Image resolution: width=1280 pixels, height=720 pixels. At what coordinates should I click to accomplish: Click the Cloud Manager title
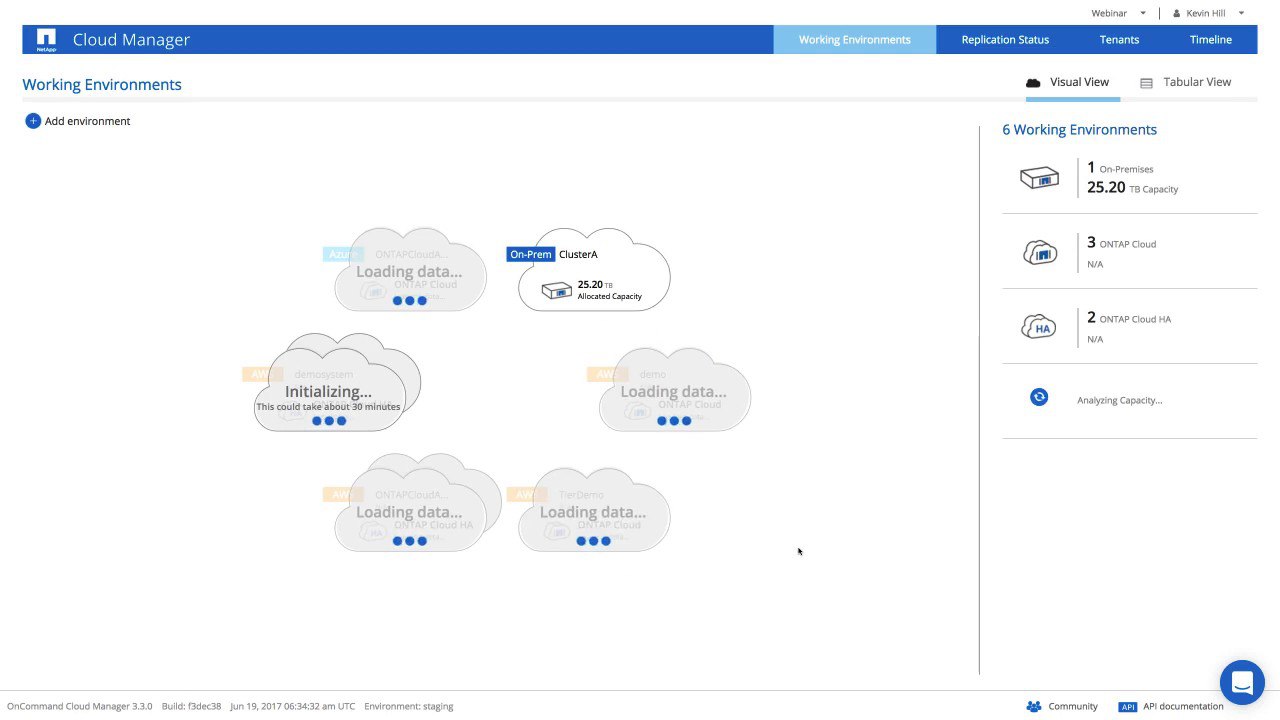click(x=131, y=40)
